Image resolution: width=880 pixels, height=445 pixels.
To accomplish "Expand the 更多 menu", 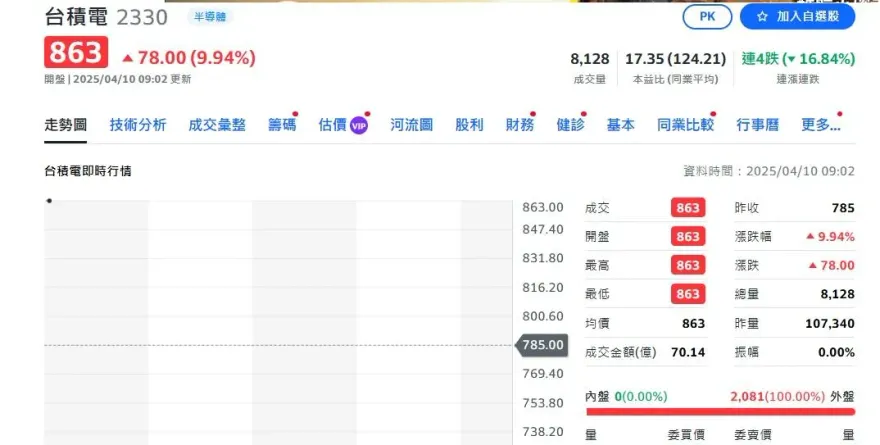I will 820,125.
